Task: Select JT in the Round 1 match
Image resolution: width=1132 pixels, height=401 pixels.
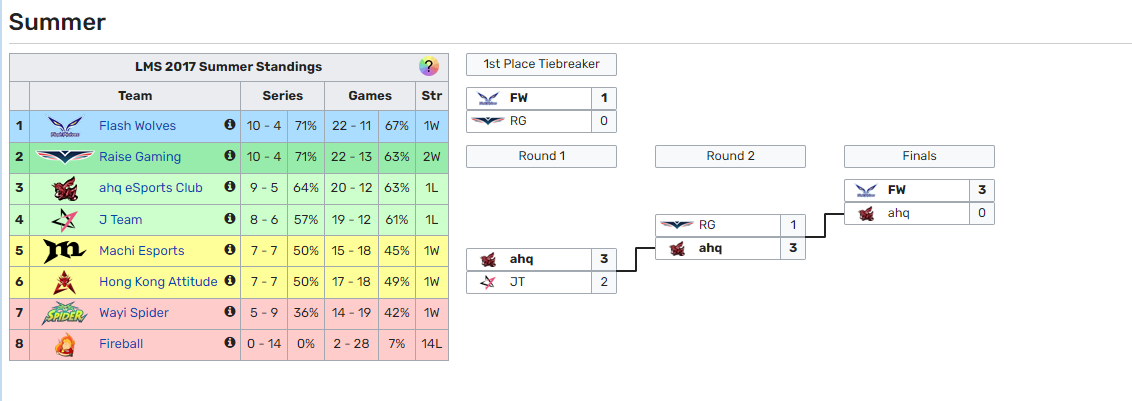Action: (x=518, y=282)
